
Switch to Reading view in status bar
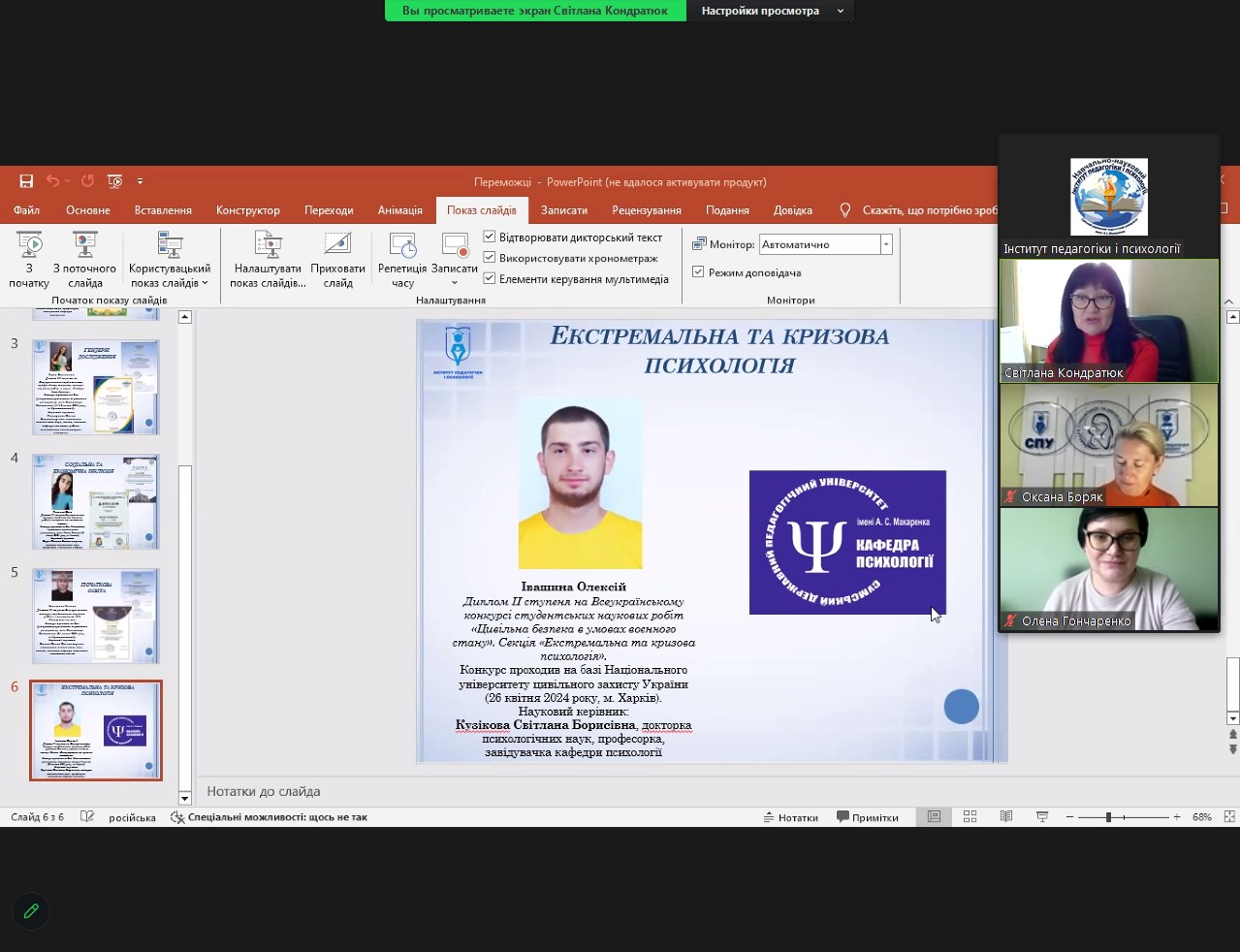pos(1006,817)
